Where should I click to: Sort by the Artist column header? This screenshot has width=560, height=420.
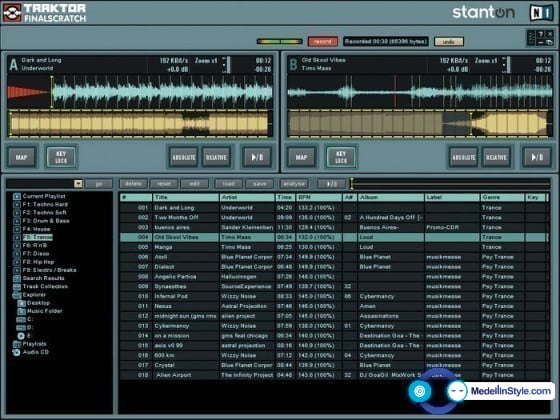click(x=247, y=198)
